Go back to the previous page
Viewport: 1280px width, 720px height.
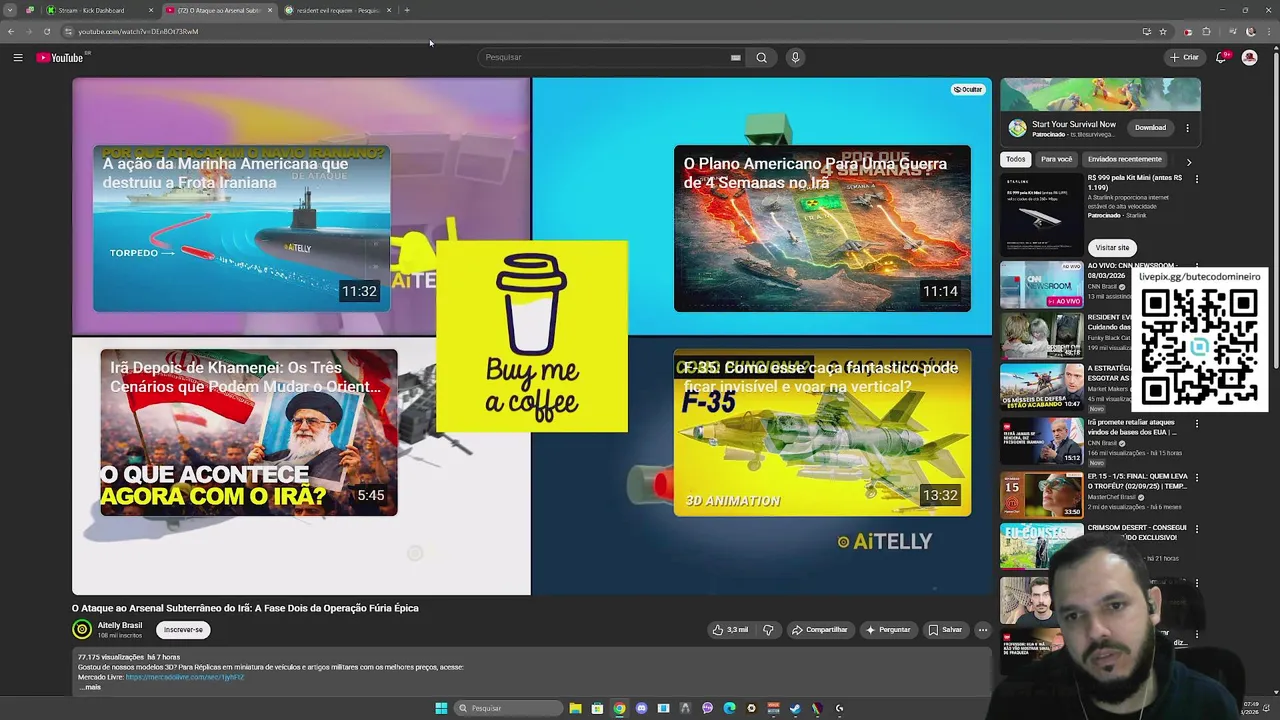tap(11, 31)
